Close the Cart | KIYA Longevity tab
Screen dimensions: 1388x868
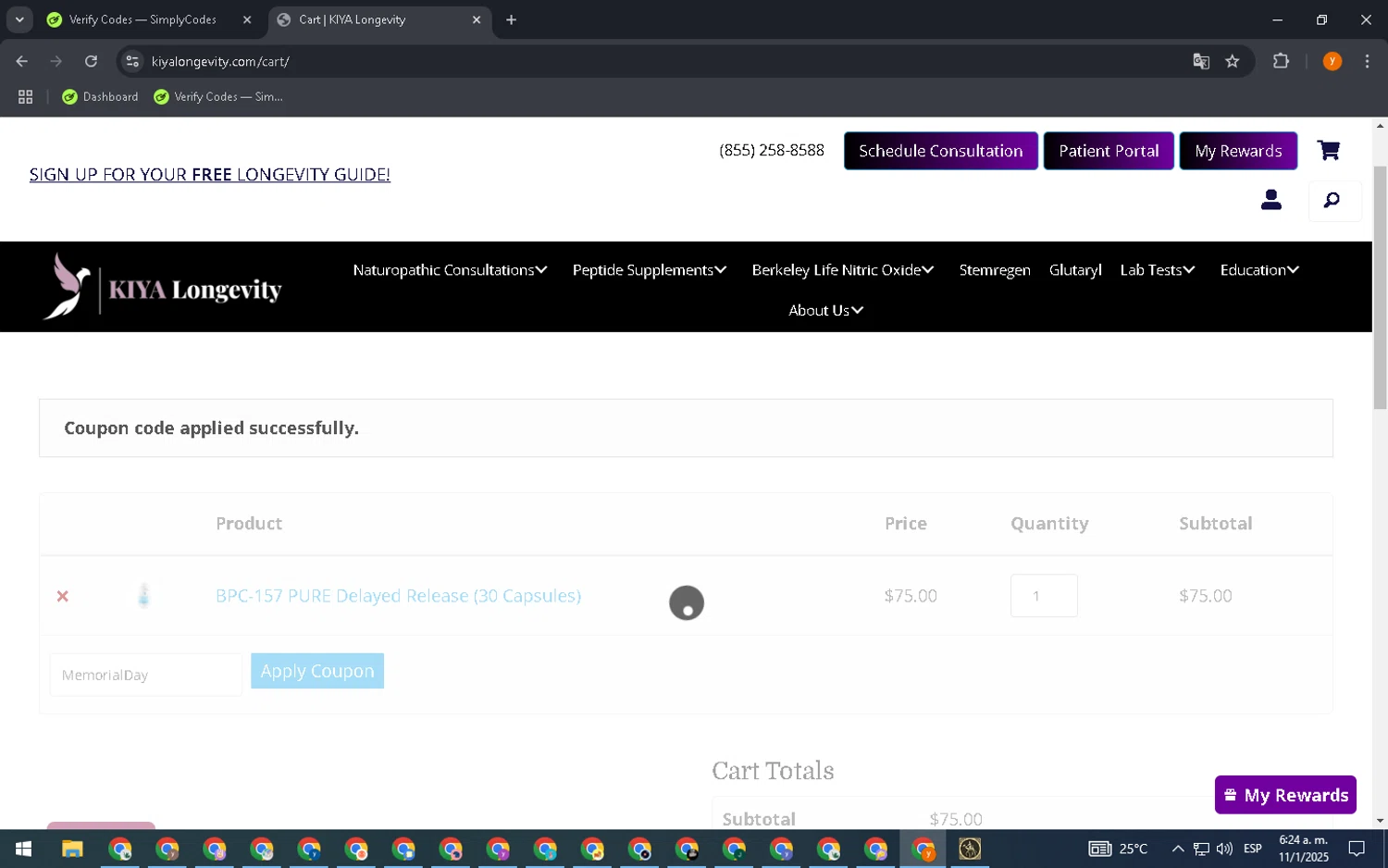[477, 19]
